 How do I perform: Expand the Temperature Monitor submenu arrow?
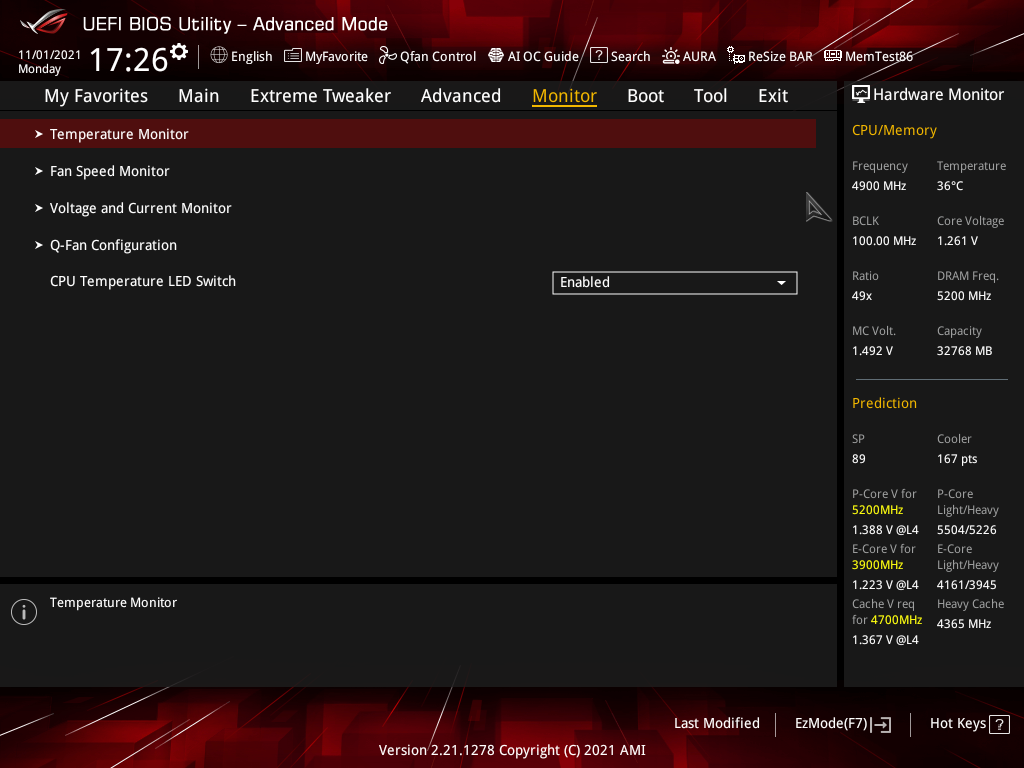pyautogui.click(x=39, y=134)
